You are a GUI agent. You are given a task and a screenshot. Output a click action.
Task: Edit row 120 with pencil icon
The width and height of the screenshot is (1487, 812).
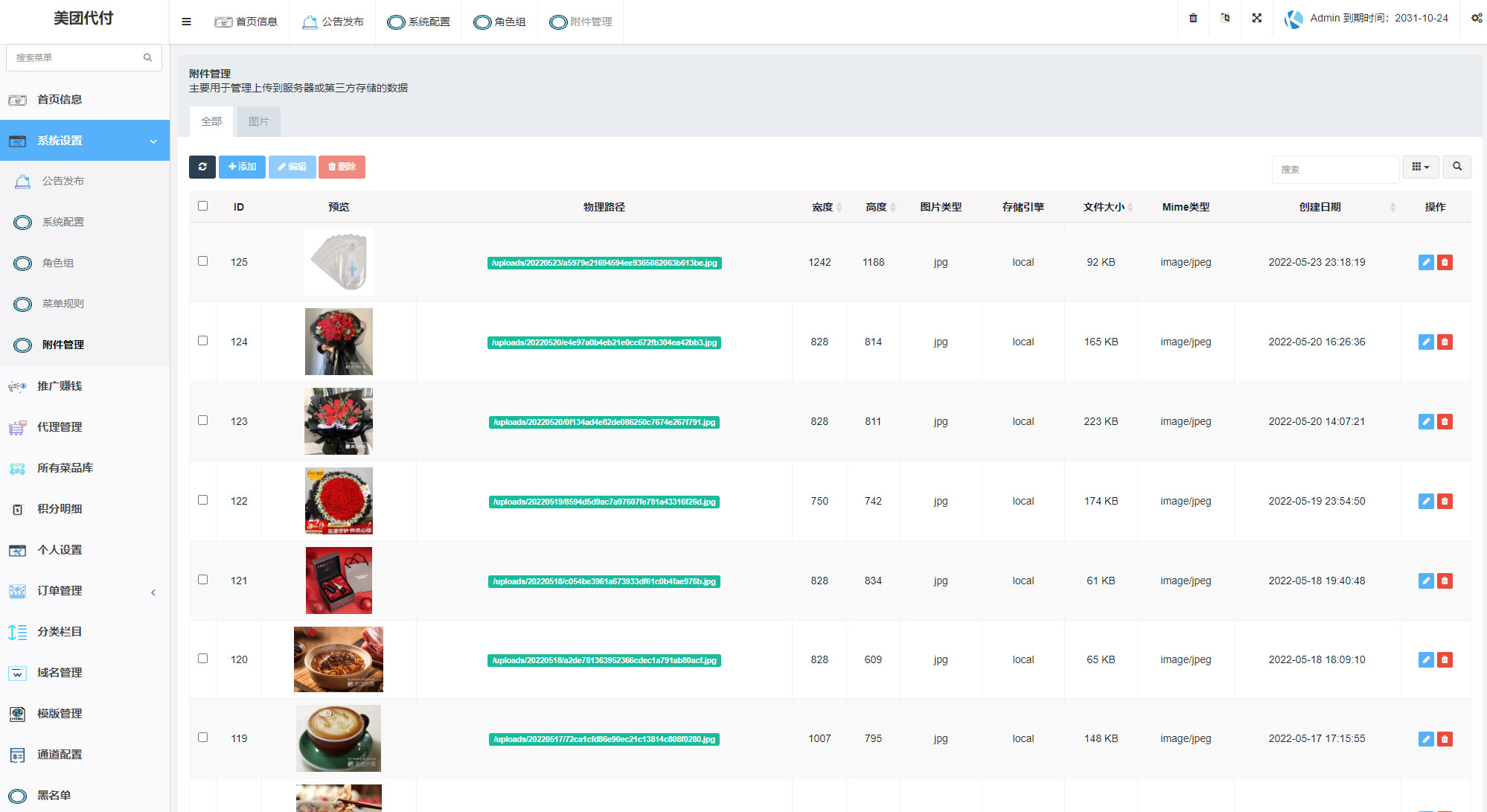click(1426, 659)
